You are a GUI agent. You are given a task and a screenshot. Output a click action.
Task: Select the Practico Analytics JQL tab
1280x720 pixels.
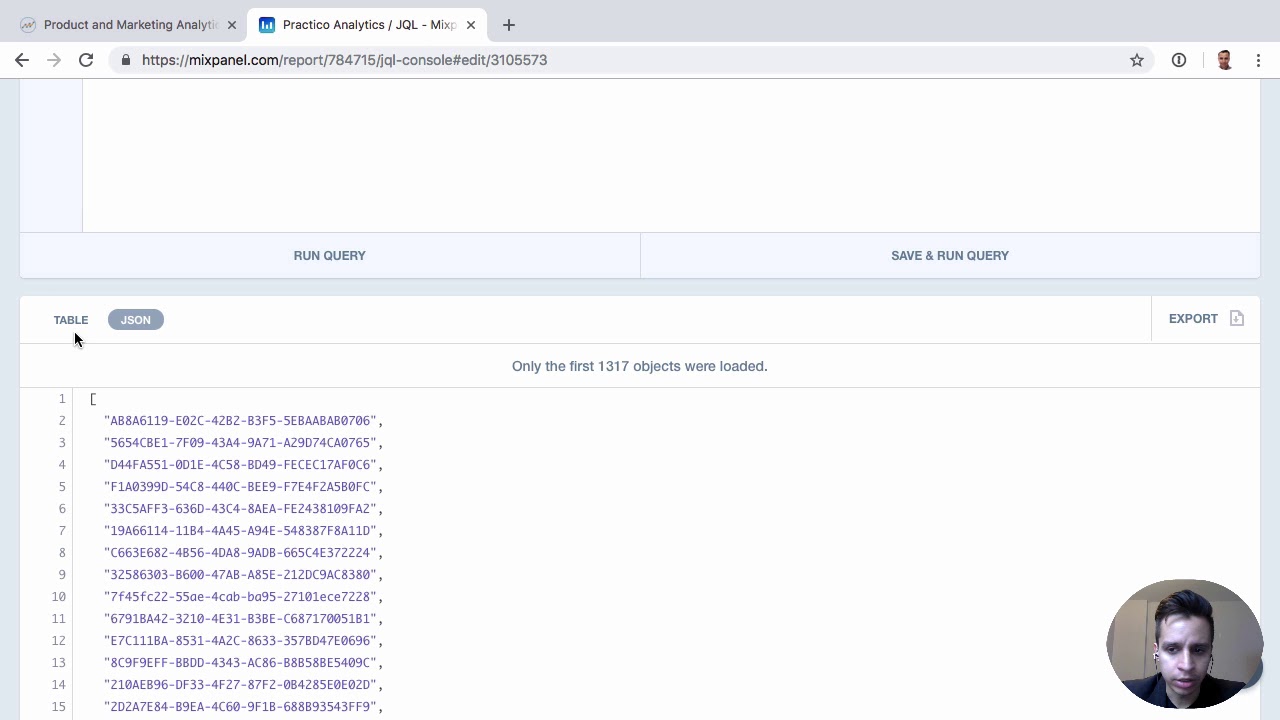tap(368, 25)
